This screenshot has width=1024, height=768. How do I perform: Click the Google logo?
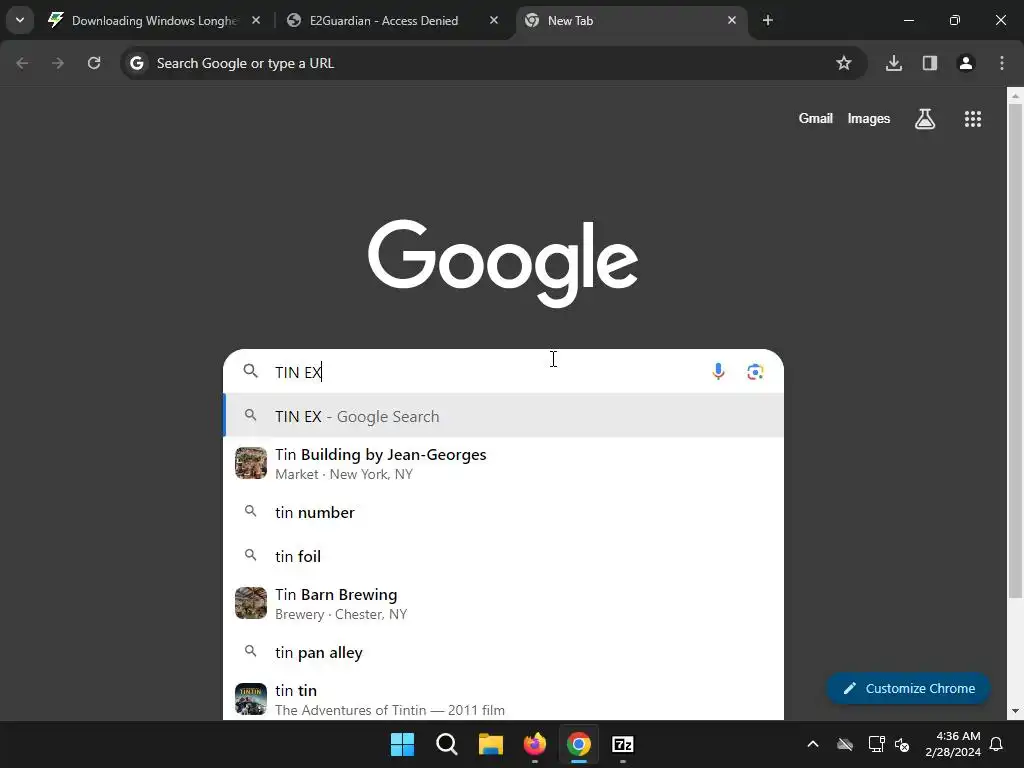click(x=503, y=263)
